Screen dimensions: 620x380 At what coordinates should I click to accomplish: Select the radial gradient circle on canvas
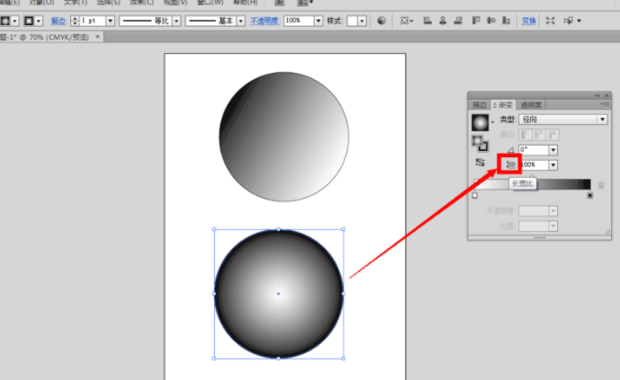[x=279, y=294]
